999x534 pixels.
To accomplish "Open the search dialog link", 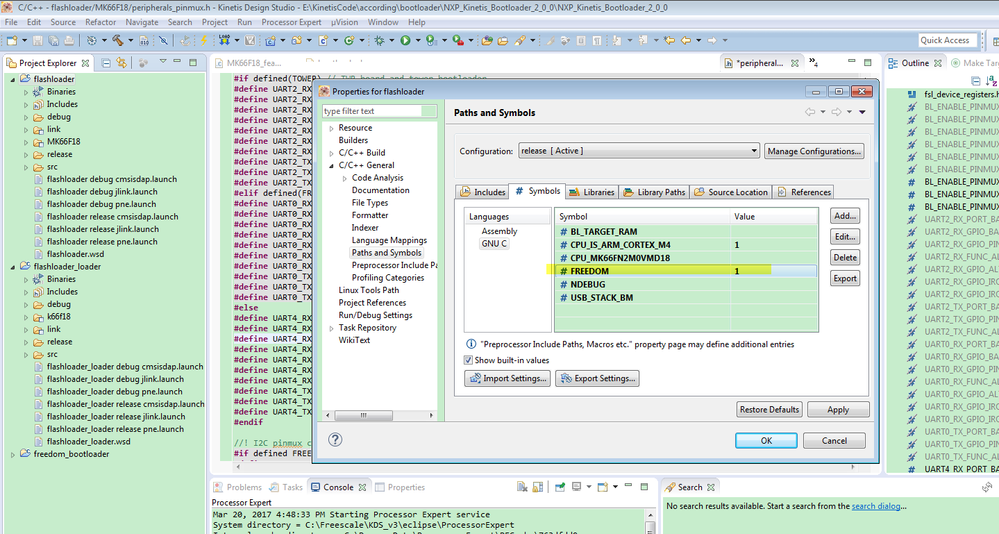I will (x=876, y=506).
